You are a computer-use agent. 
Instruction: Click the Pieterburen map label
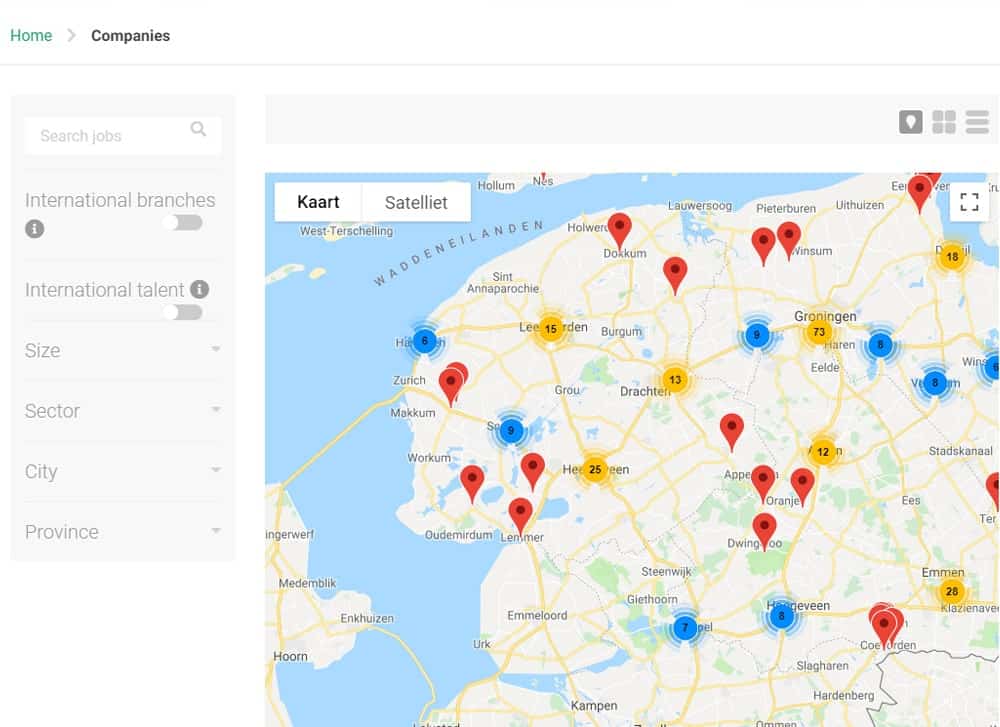(786, 209)
